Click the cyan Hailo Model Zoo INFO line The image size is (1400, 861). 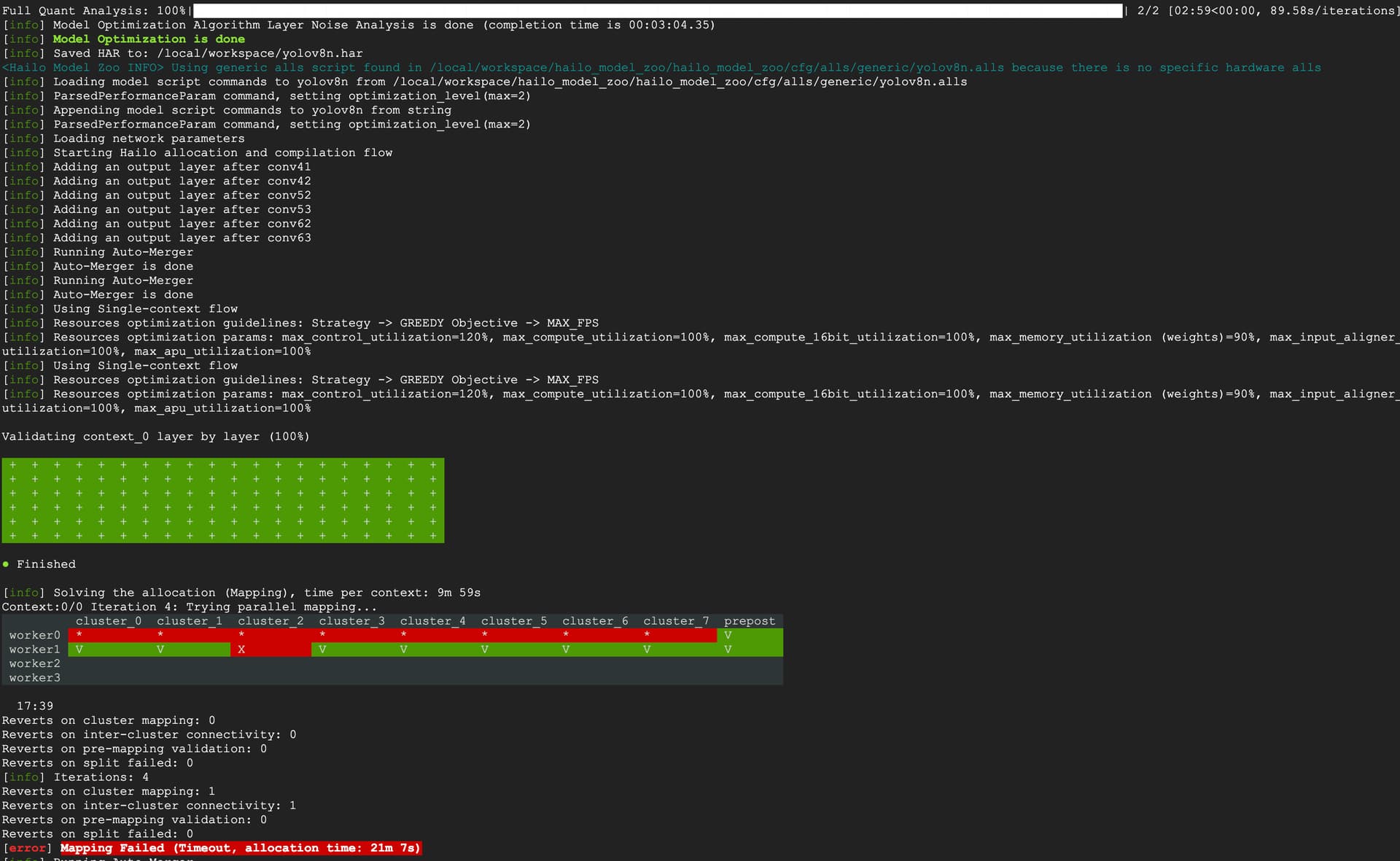661,68
